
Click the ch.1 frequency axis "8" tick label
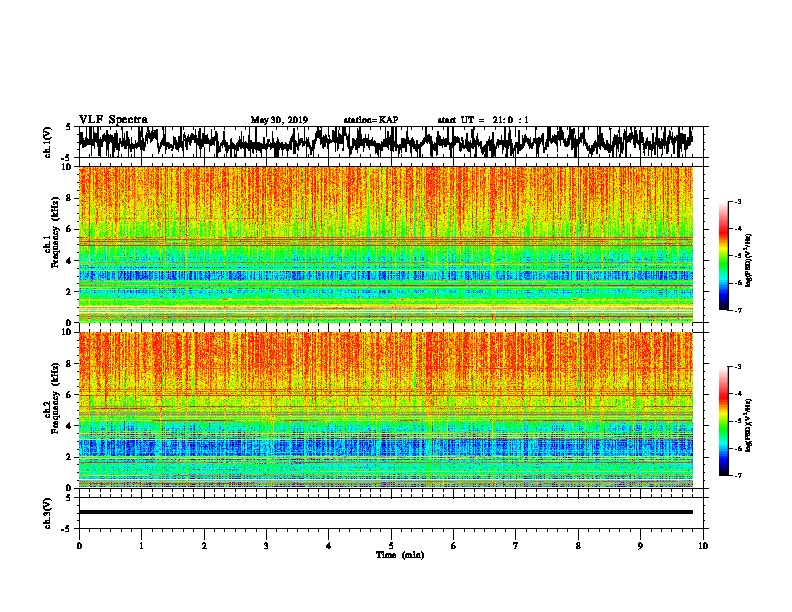[70, 198]
